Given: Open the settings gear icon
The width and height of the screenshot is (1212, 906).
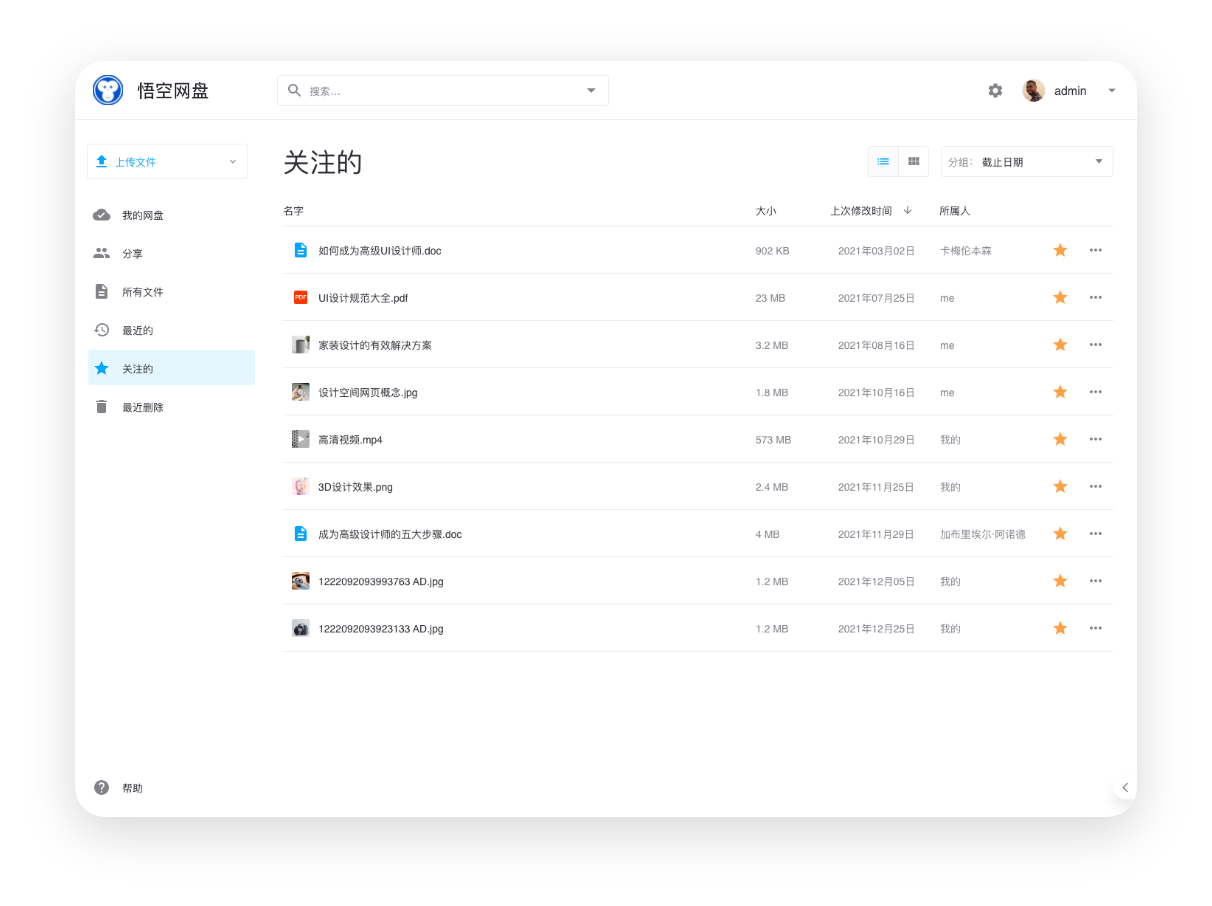Looking at the screenshot, I should click(995, 90).
